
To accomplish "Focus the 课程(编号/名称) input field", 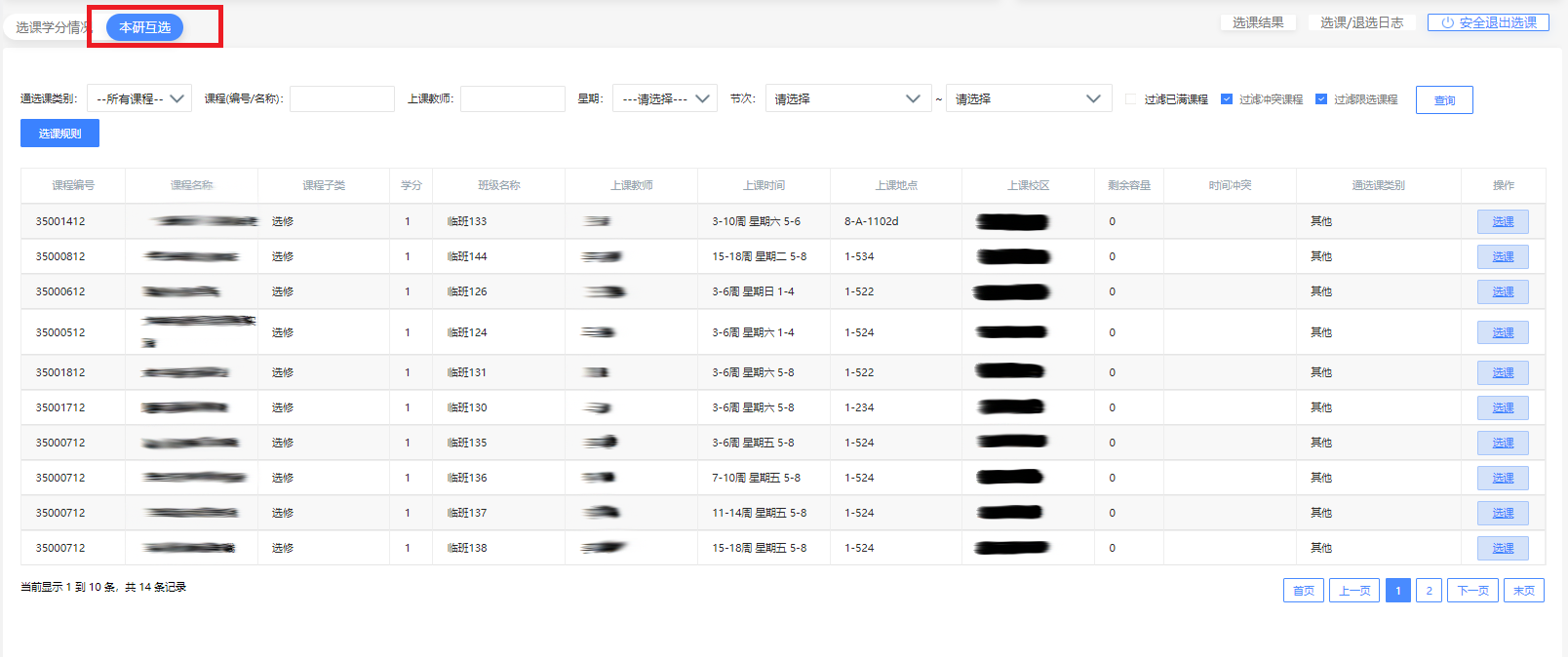I will (342, 98).
